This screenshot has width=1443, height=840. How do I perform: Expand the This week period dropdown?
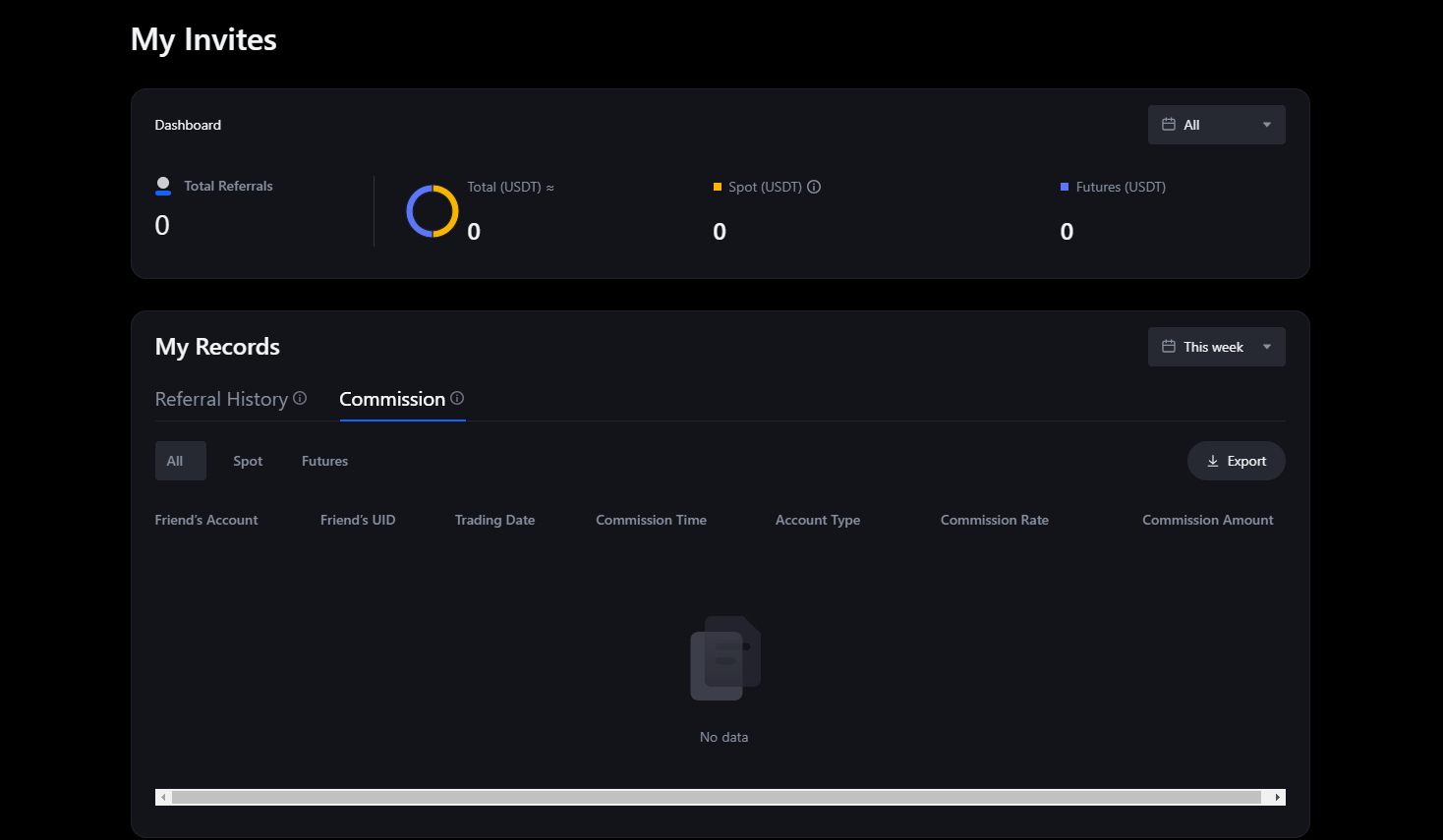tap(1217, 347)
